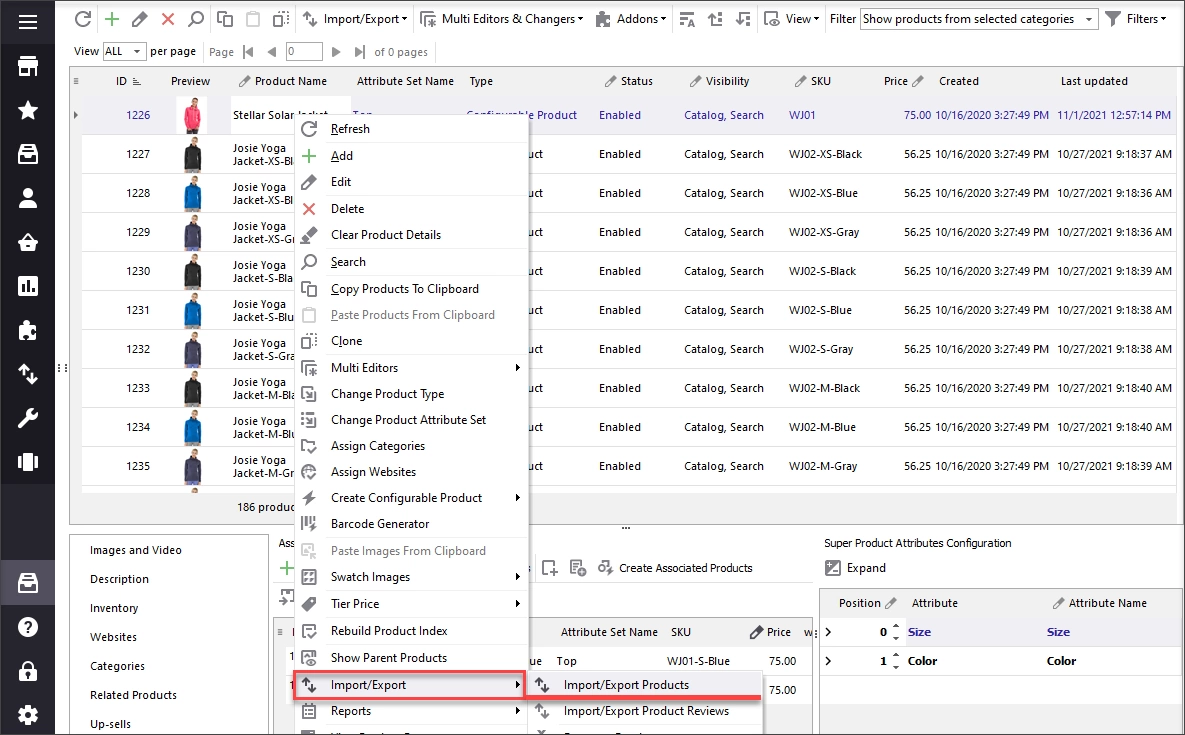Expand the Color attribute row

click(x=828, y=661)
